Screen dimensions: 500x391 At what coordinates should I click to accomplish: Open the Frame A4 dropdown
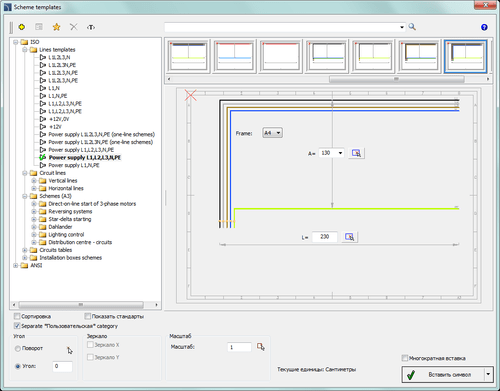272,133
